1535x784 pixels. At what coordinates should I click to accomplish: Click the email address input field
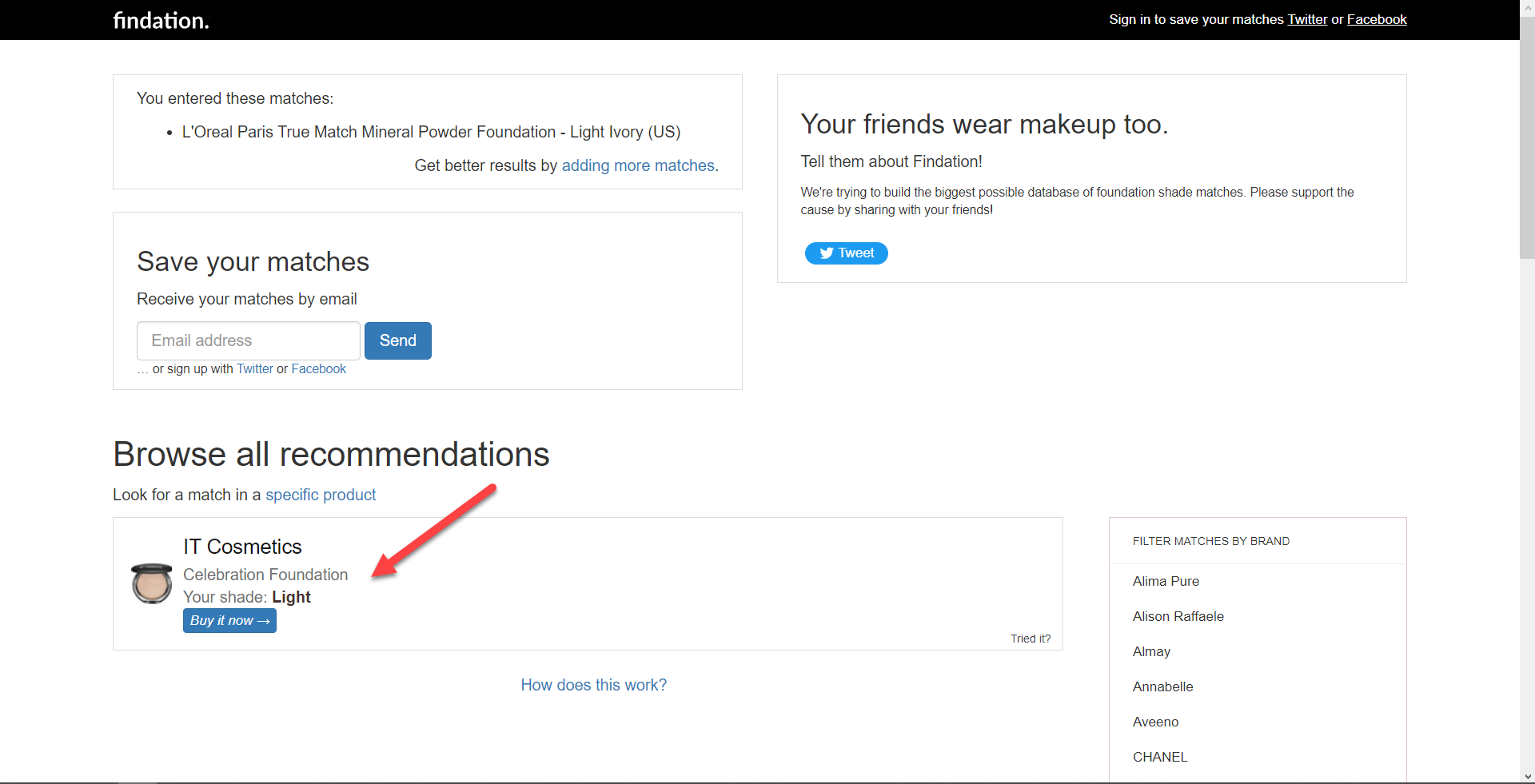248,340
